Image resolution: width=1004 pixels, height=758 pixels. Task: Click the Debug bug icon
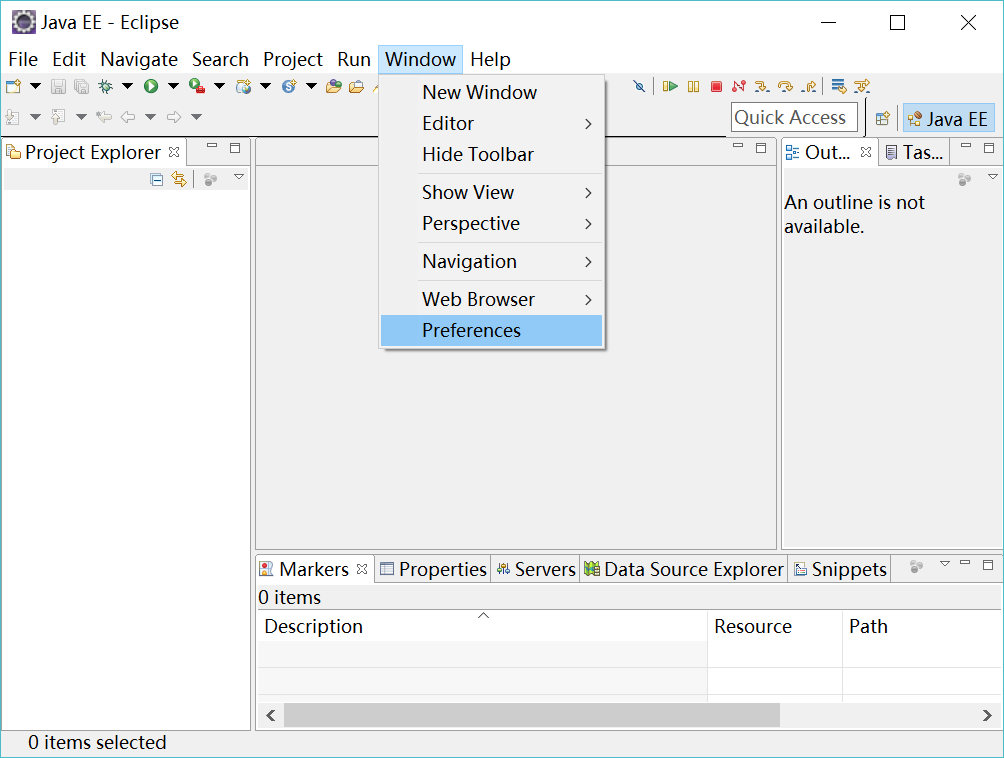pos(105,86)
